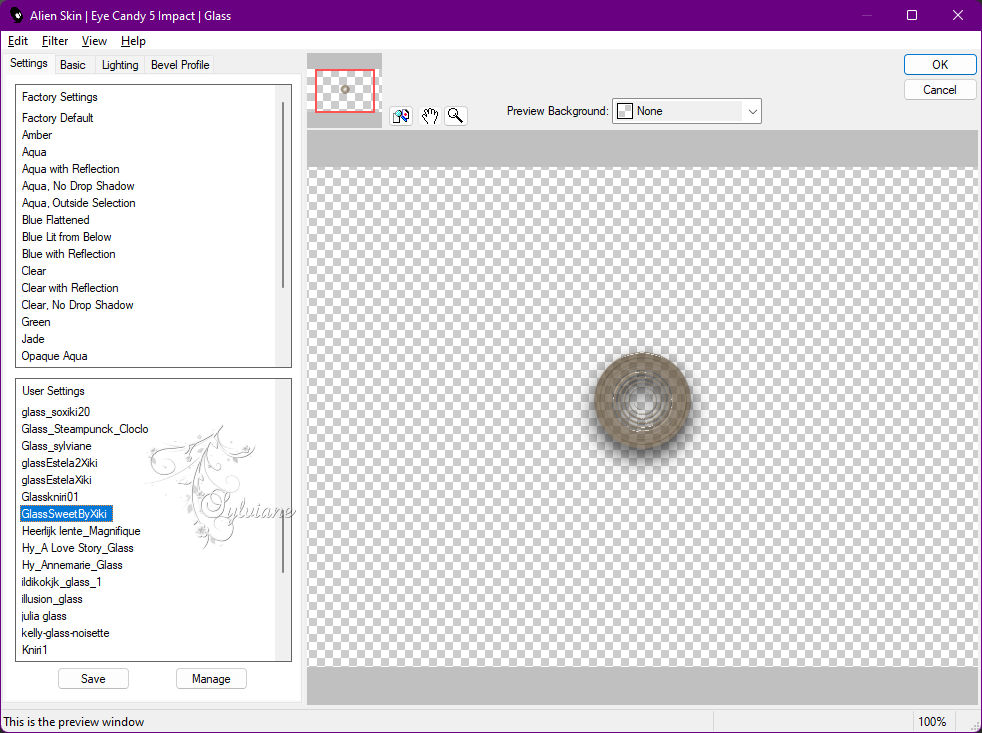The image size is (982, 733).
Task: Select the magnifier zoom tool
Action: pyautogui.click(x=456, y=116)
